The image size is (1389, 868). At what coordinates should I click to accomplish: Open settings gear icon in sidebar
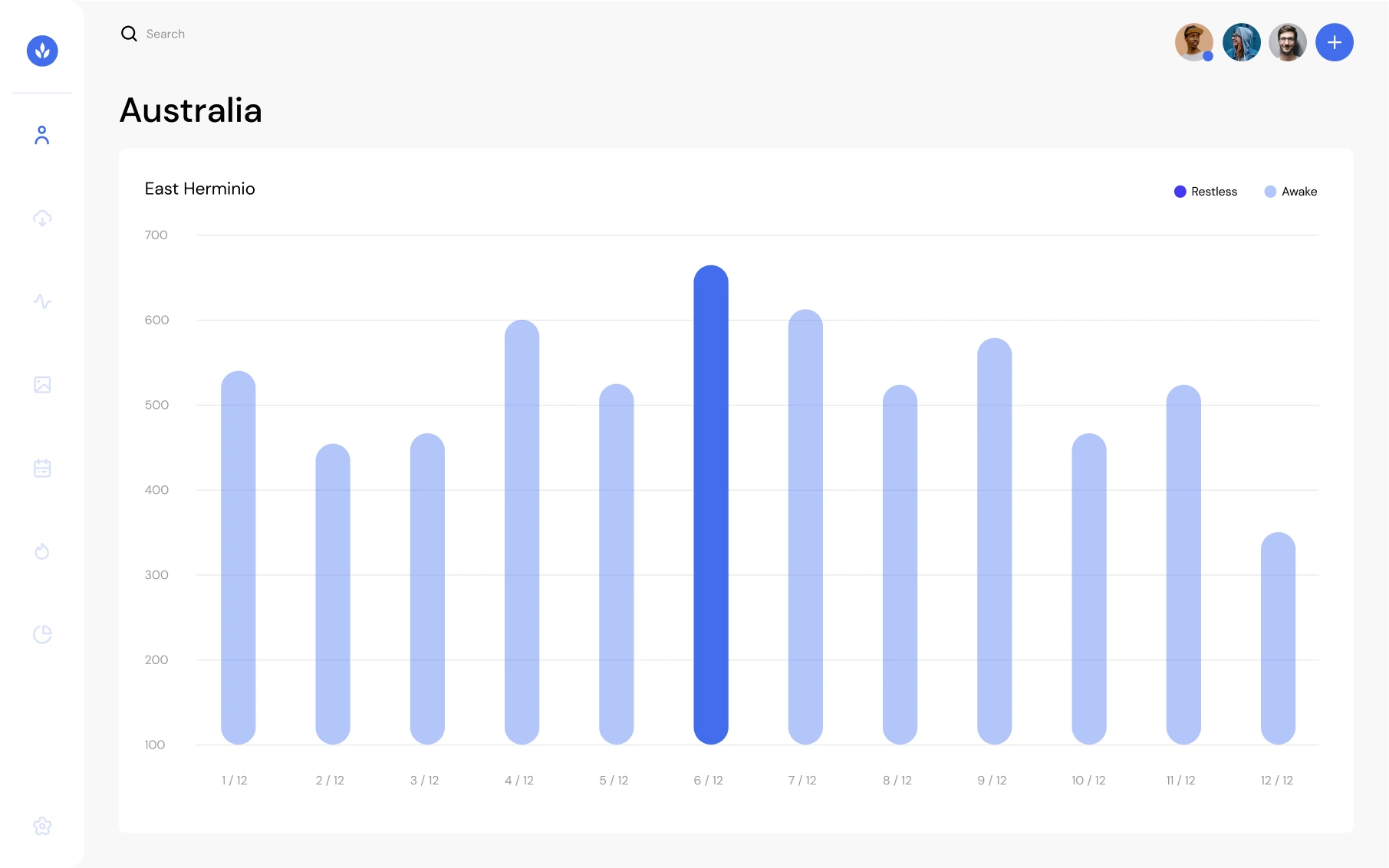point(42,826)
